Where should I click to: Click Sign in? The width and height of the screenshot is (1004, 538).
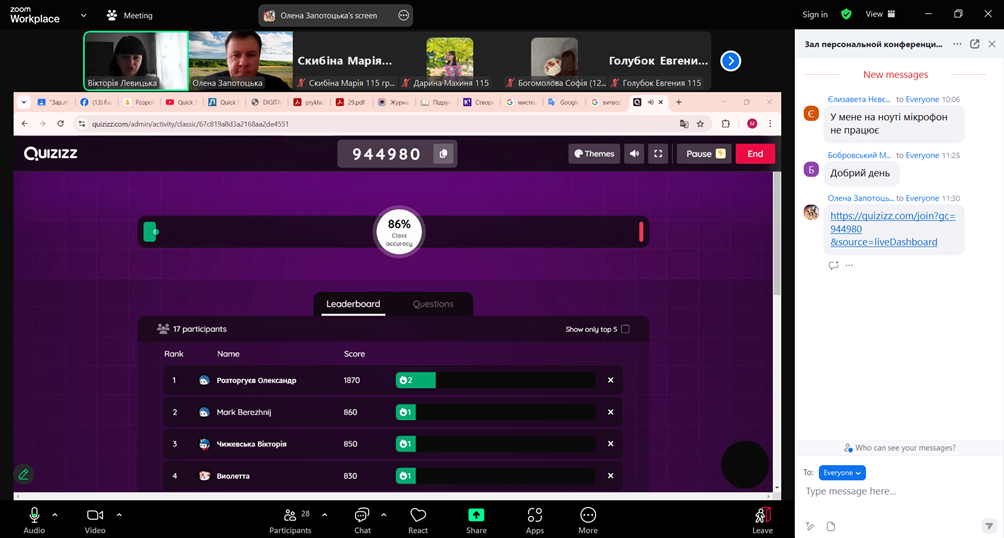814,14
